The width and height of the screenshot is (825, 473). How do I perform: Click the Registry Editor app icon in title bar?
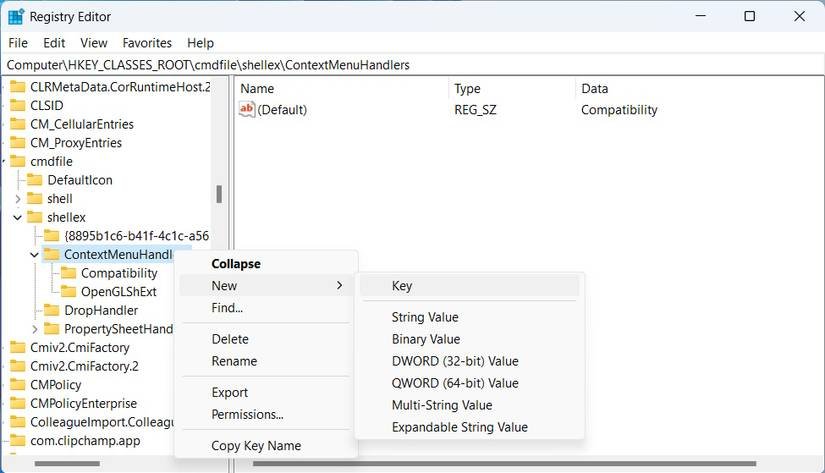click(16, 16)
